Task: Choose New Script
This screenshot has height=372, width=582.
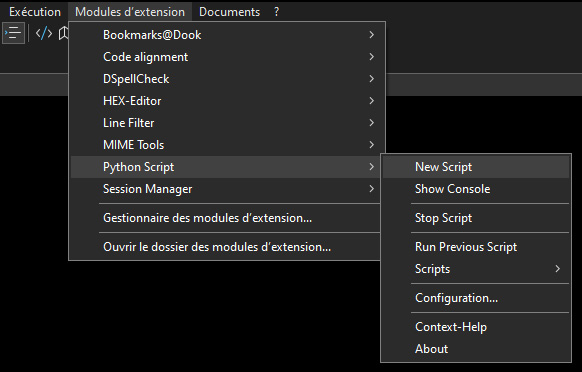Action: click(x=476, y=167)
